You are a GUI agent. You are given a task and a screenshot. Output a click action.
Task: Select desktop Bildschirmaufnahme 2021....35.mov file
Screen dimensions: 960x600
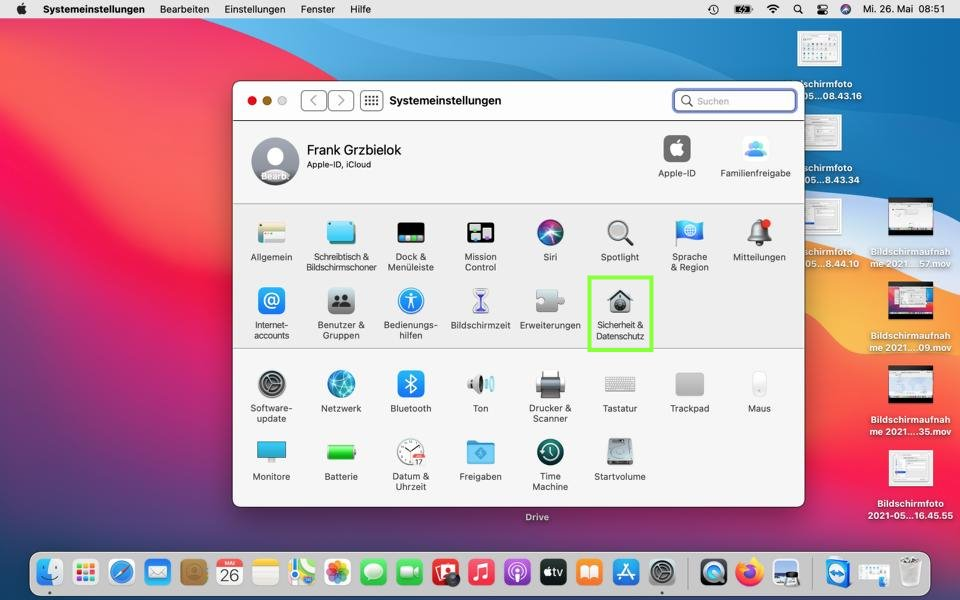(x=910, y=401)
